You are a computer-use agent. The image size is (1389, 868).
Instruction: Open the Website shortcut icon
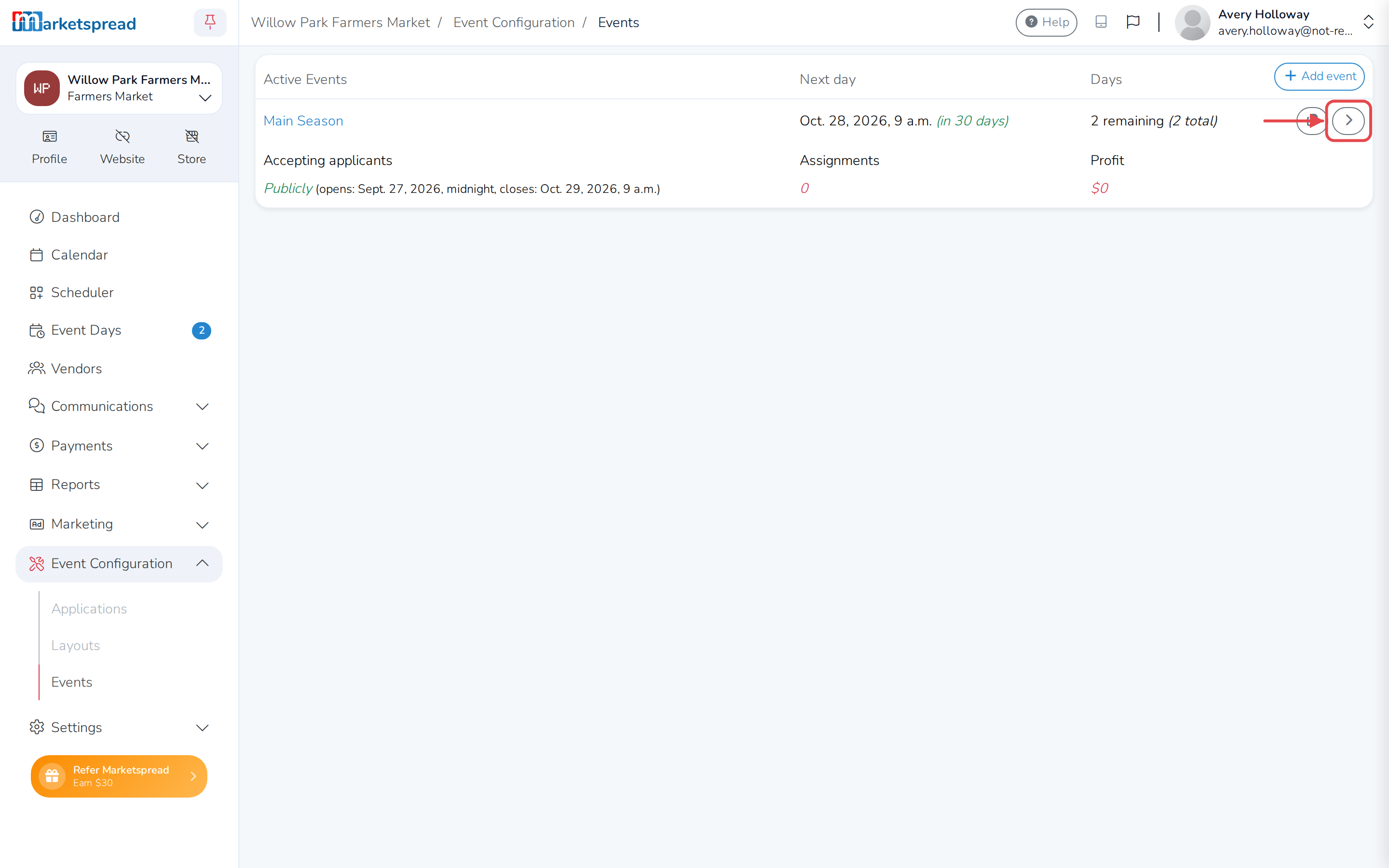point(122,148)
